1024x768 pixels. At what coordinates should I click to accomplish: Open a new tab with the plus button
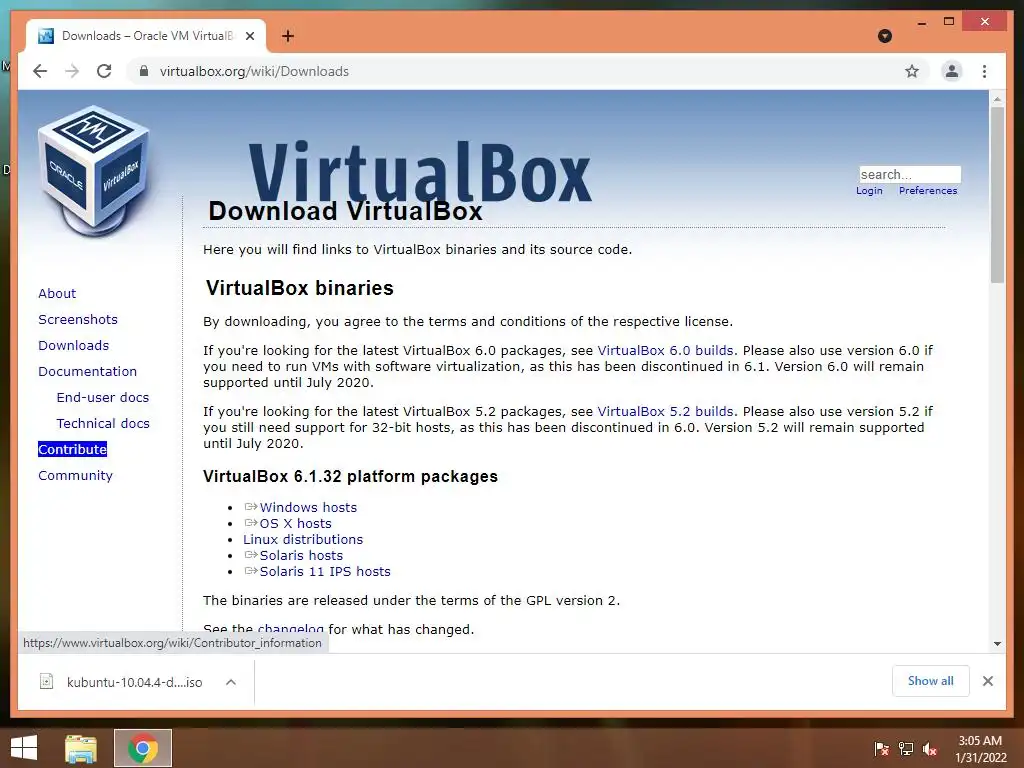coord(288,36)
